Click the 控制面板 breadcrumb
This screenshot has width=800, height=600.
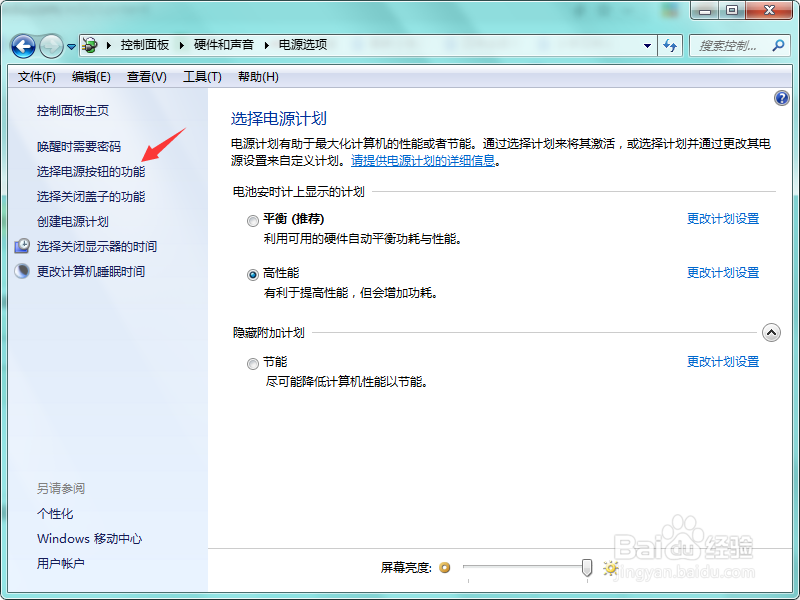tap(144, 45)
